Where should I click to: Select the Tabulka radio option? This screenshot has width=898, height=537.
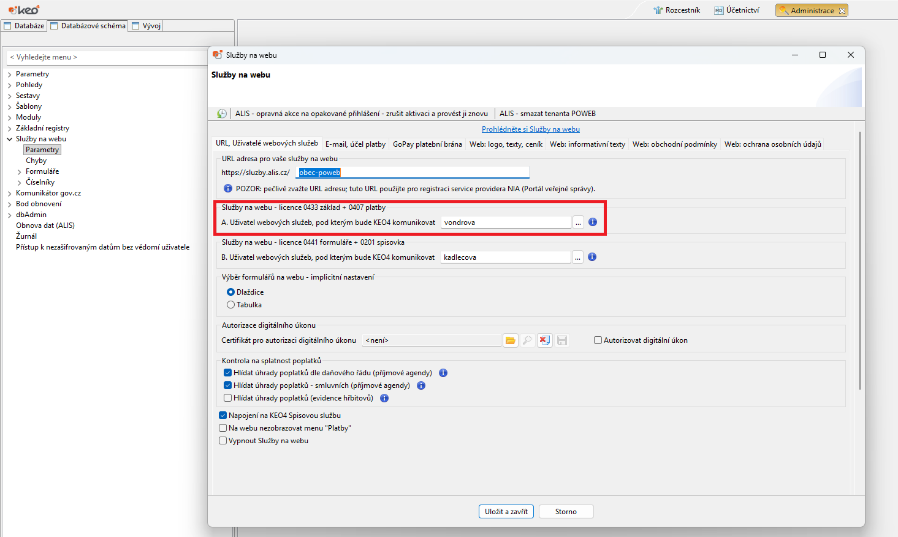(231, 305)
